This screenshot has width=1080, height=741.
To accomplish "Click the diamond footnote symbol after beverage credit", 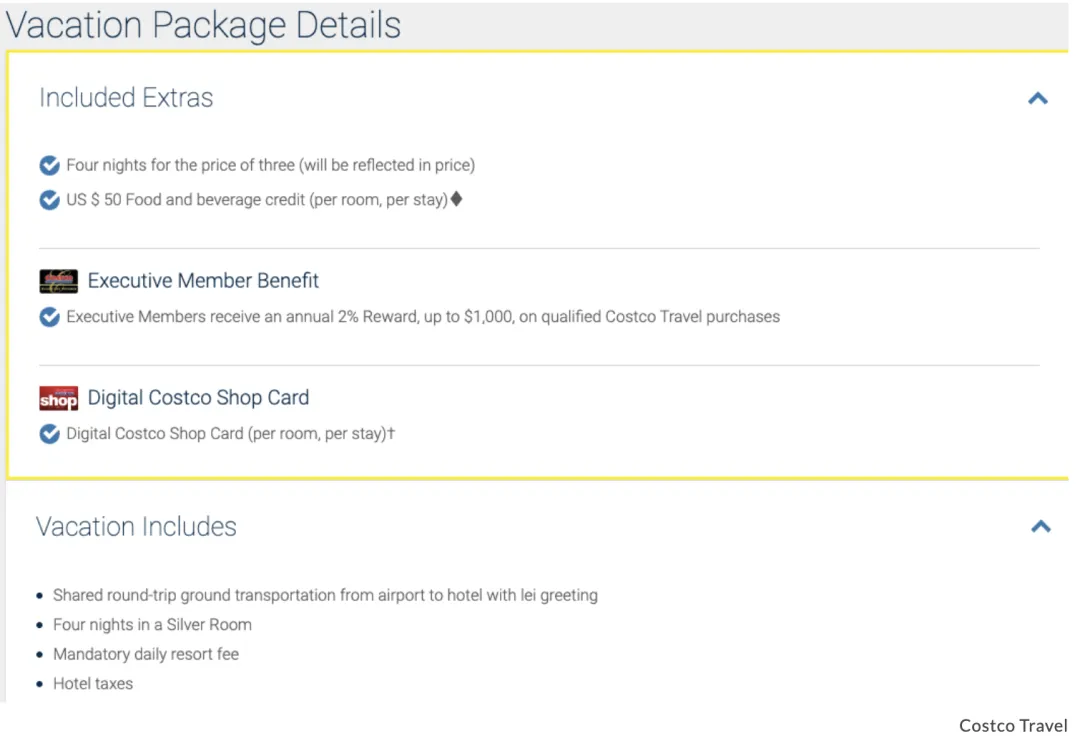I will [x=456, y=199].
